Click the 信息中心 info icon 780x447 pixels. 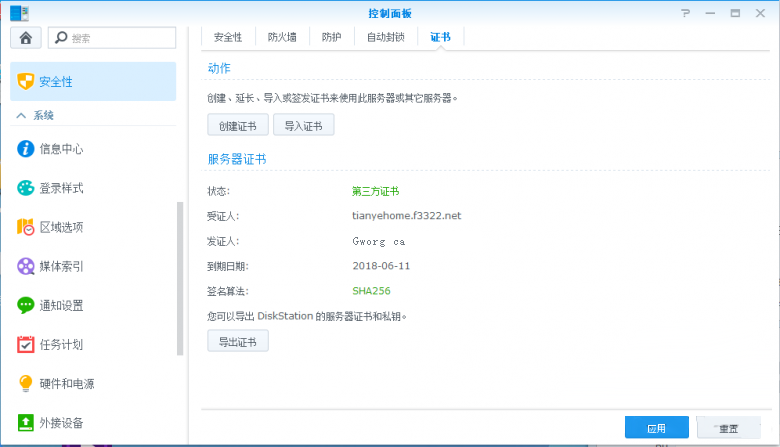[25, 149]
